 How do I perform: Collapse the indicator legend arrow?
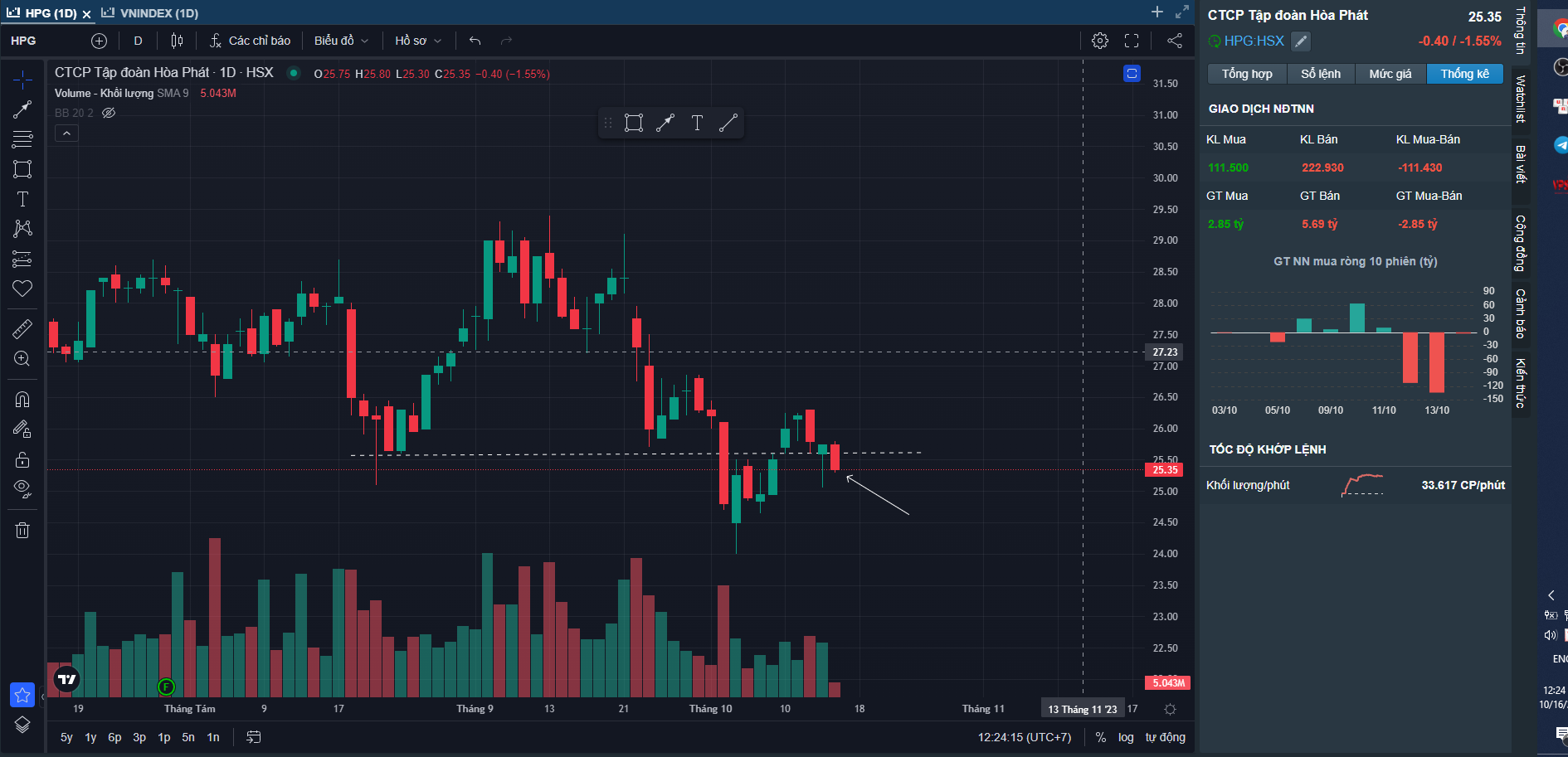click(x=66, y=133)
